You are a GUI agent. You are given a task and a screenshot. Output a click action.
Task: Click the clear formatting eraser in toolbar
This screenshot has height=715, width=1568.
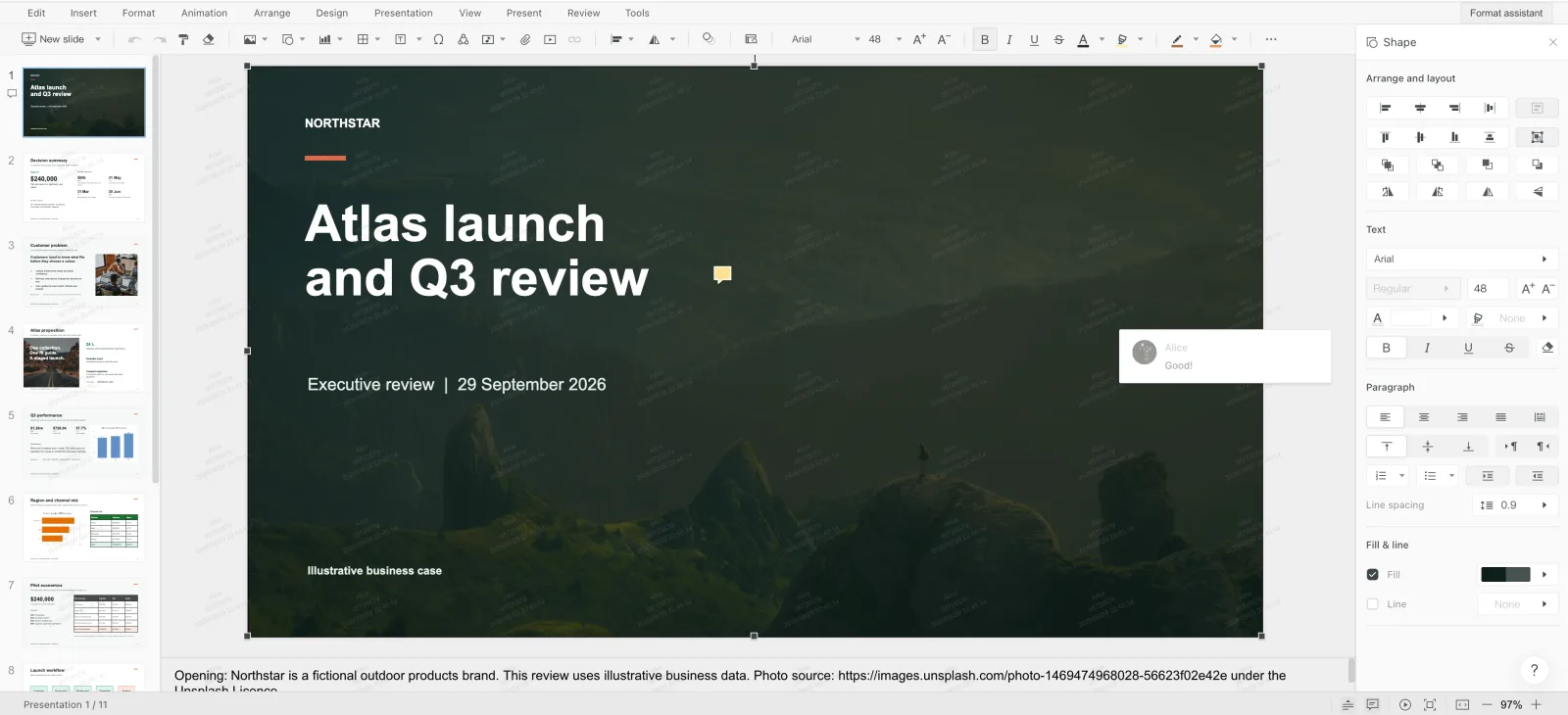(x=208, y=39)
